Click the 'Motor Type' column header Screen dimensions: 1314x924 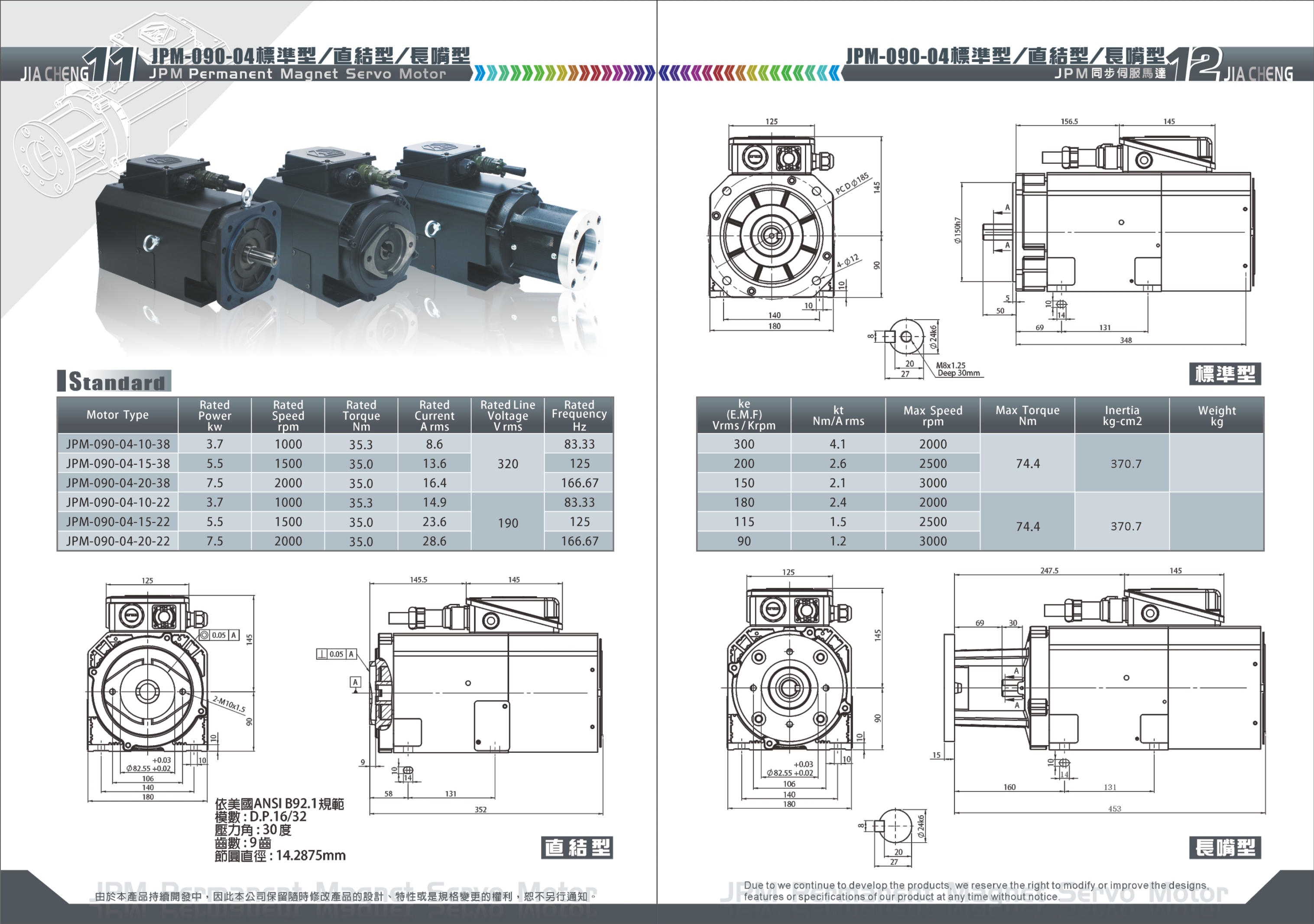(x=117, y=415)
